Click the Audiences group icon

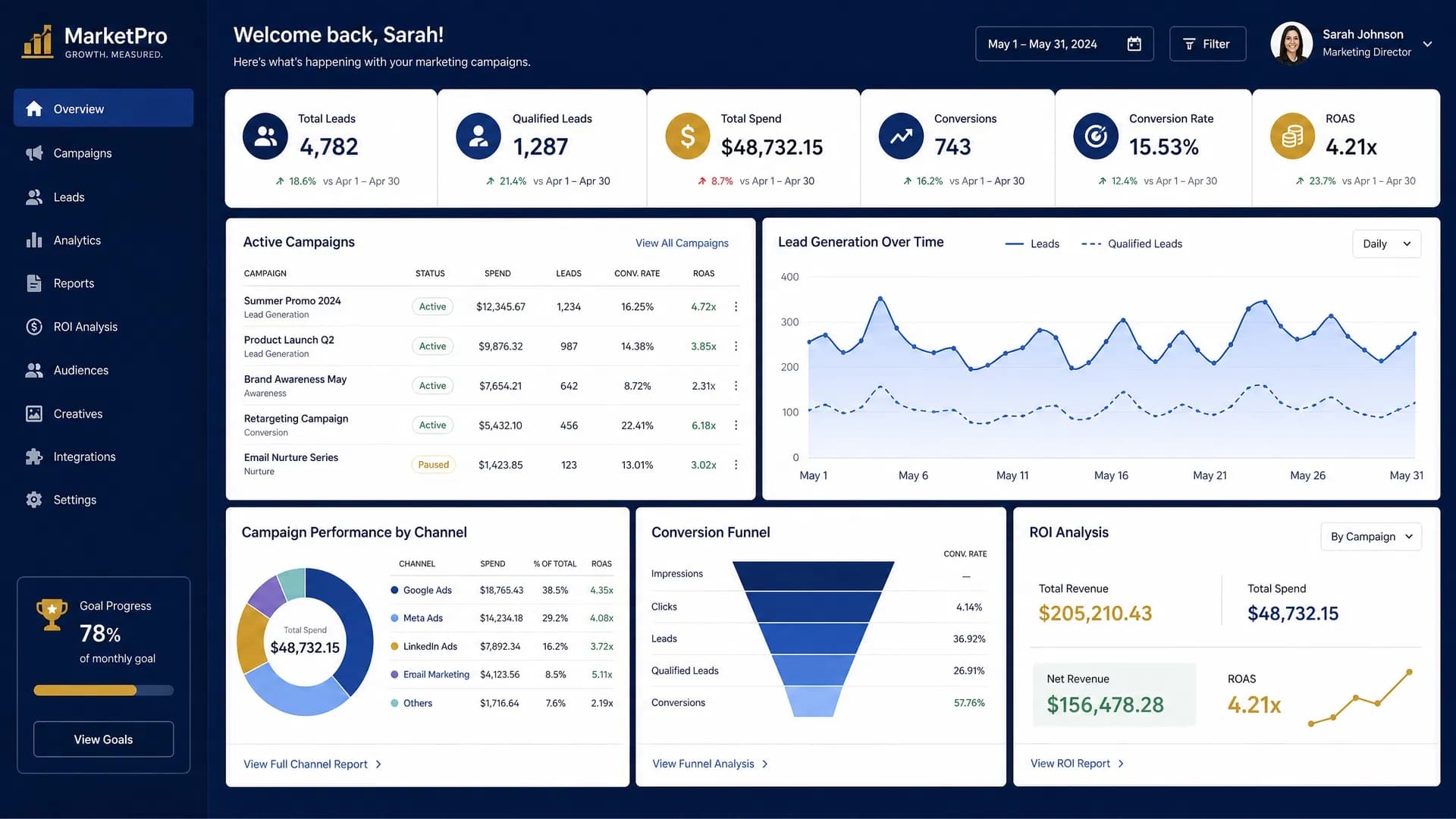(x=34, y=370)
